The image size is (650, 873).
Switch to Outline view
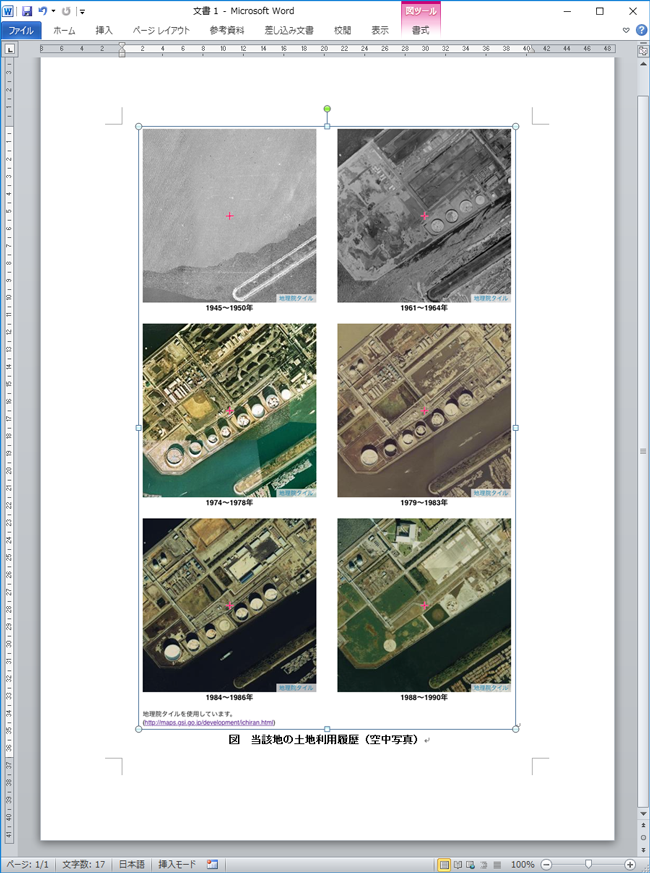(x=484, y=865)
